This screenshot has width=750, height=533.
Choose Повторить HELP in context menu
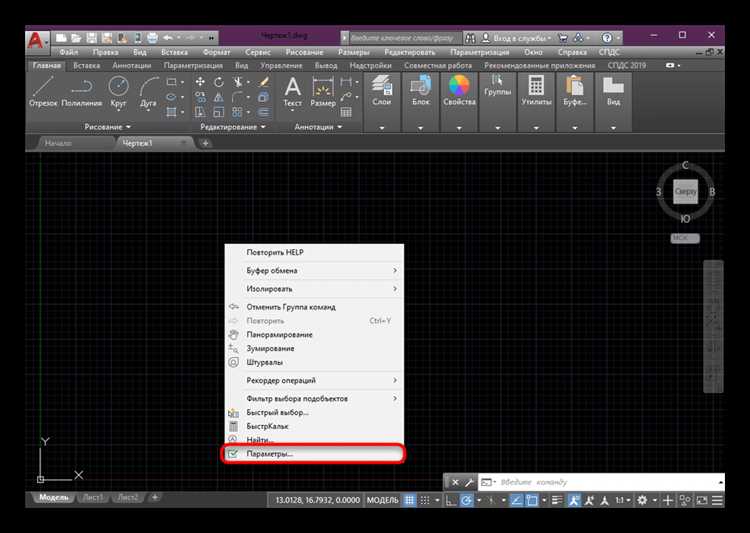[x=314, y=252]
